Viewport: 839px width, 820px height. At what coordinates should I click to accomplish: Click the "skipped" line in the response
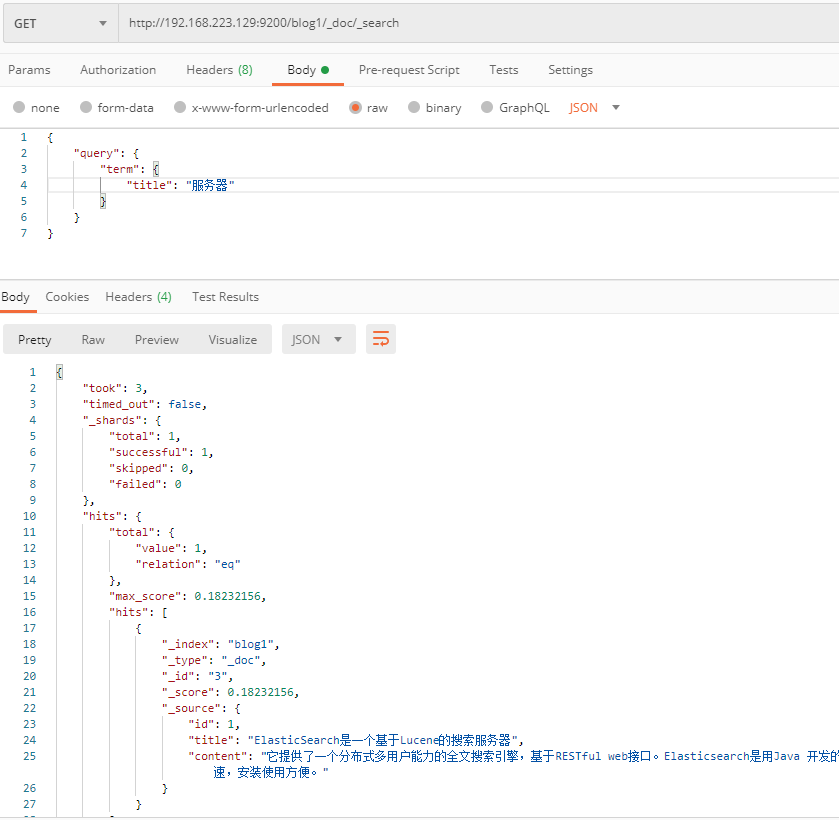[151, 468]
